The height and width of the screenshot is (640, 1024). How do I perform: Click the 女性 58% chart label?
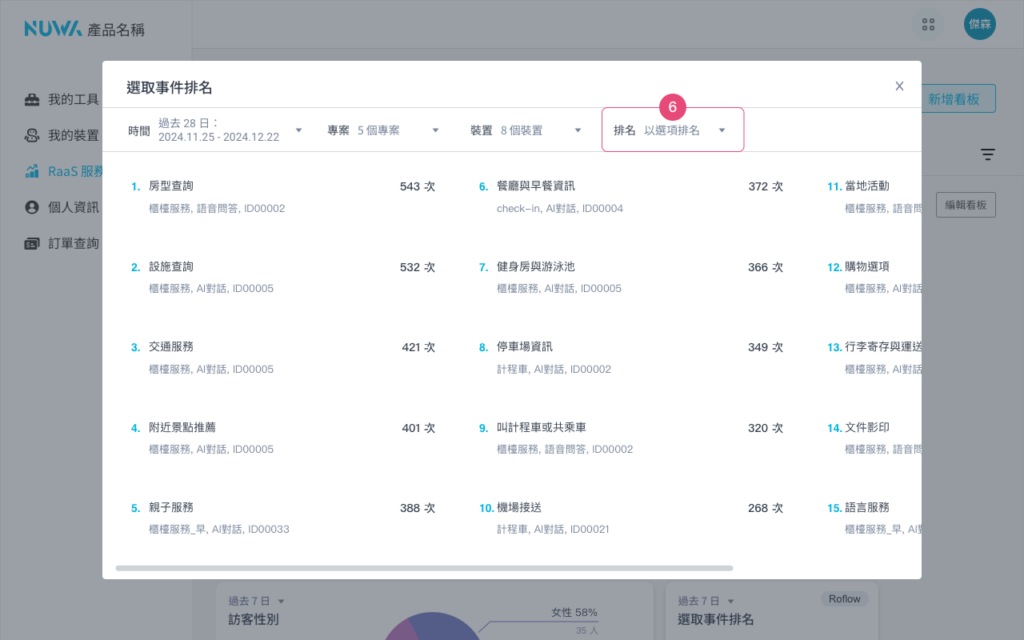click(x=574, y=613)
